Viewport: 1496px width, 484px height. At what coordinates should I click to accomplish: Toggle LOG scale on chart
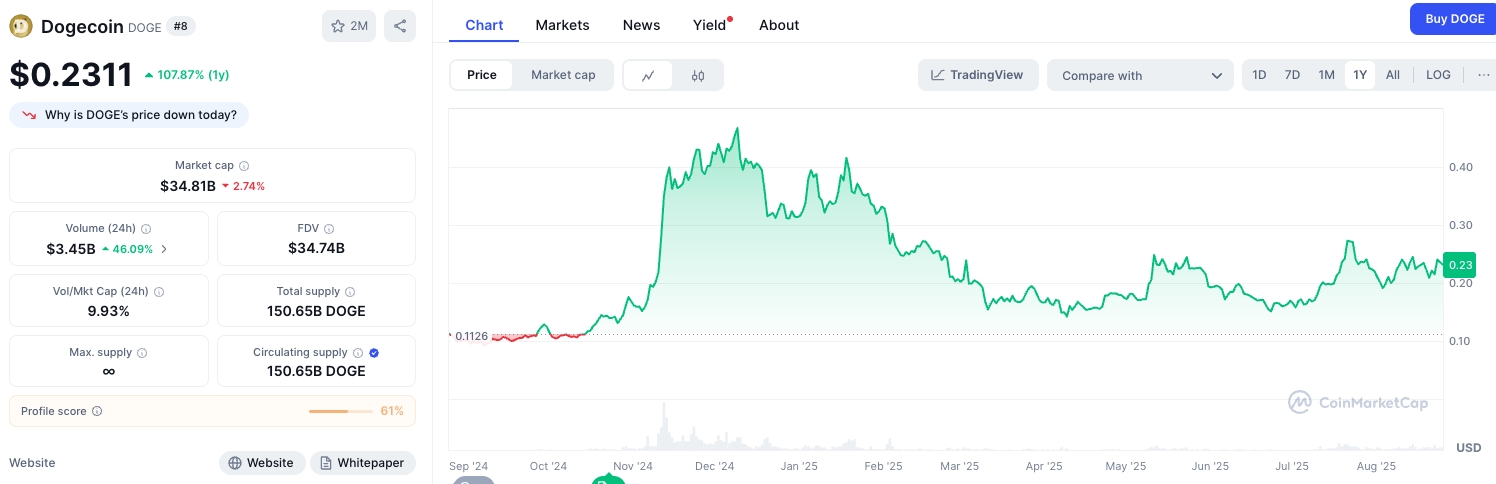1438,75
